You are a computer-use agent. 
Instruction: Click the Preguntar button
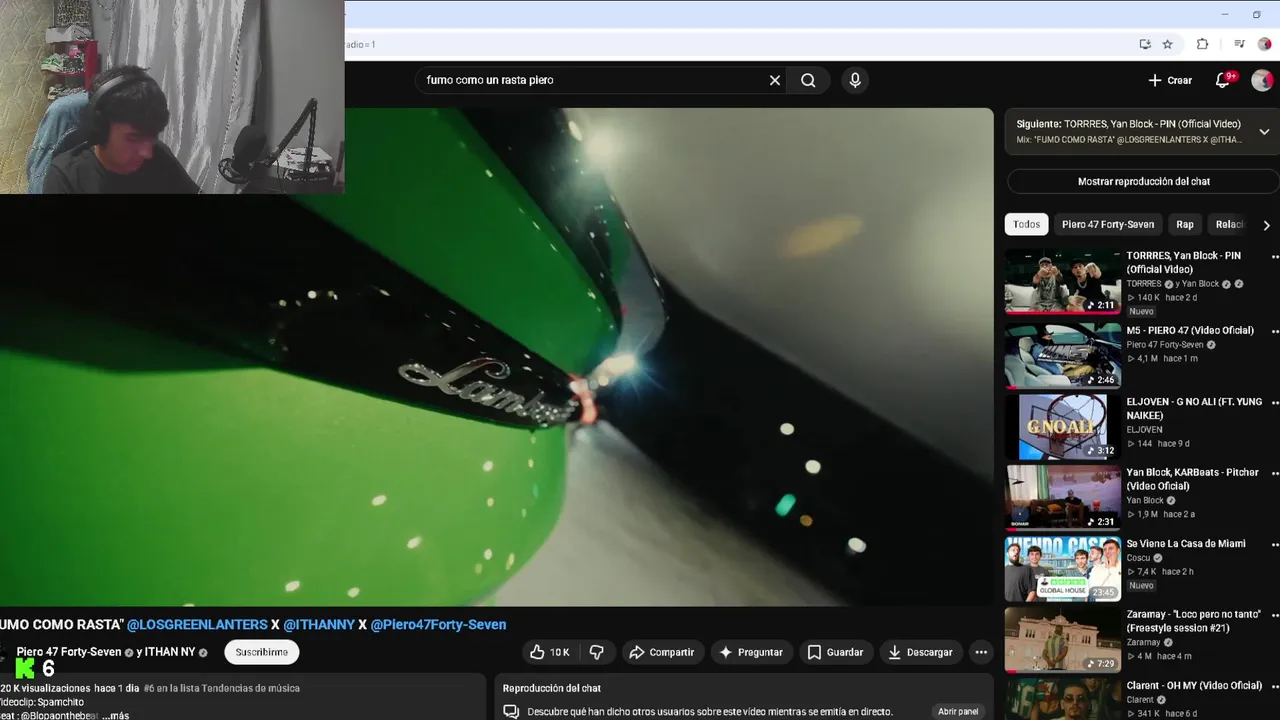(750, 652)
